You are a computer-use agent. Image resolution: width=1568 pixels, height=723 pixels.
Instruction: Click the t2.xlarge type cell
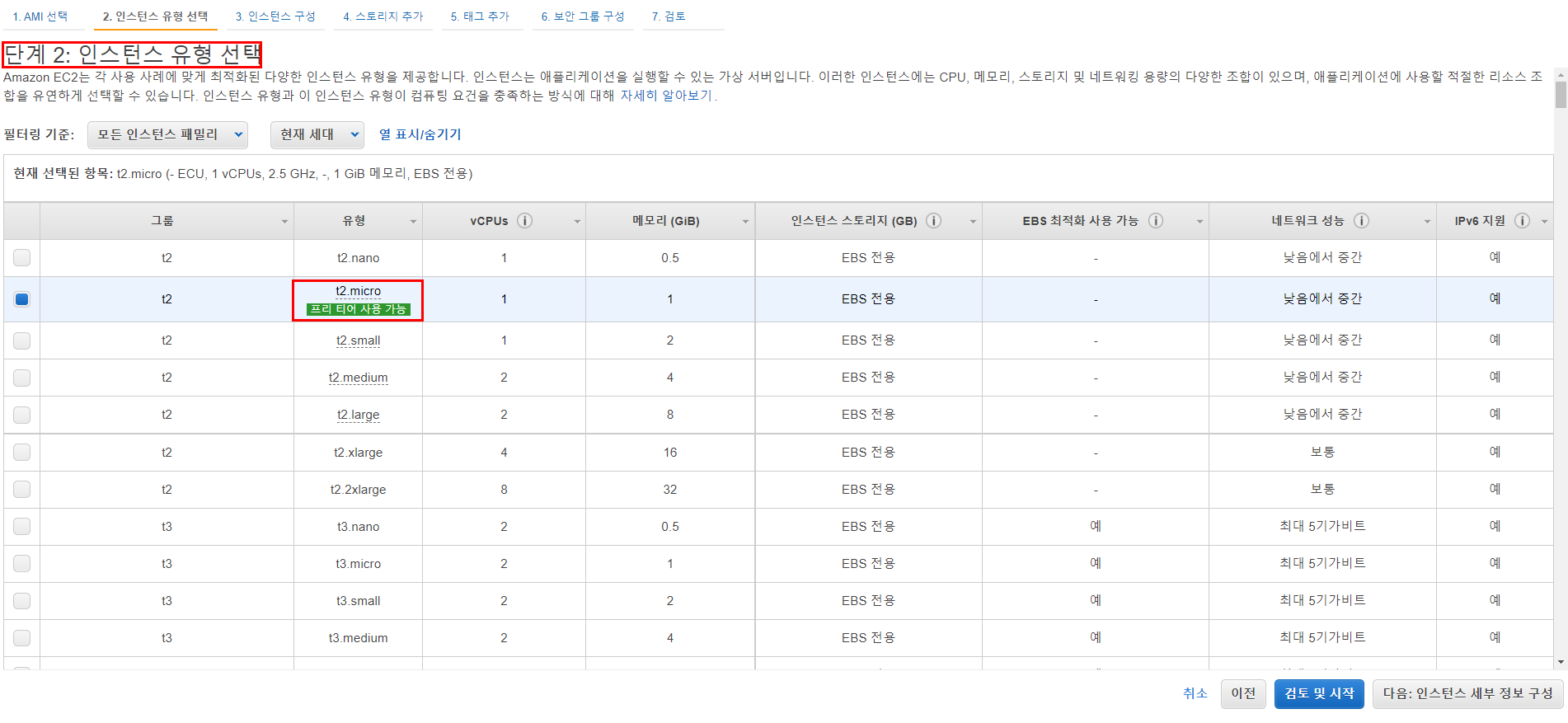tap(358, 453)
